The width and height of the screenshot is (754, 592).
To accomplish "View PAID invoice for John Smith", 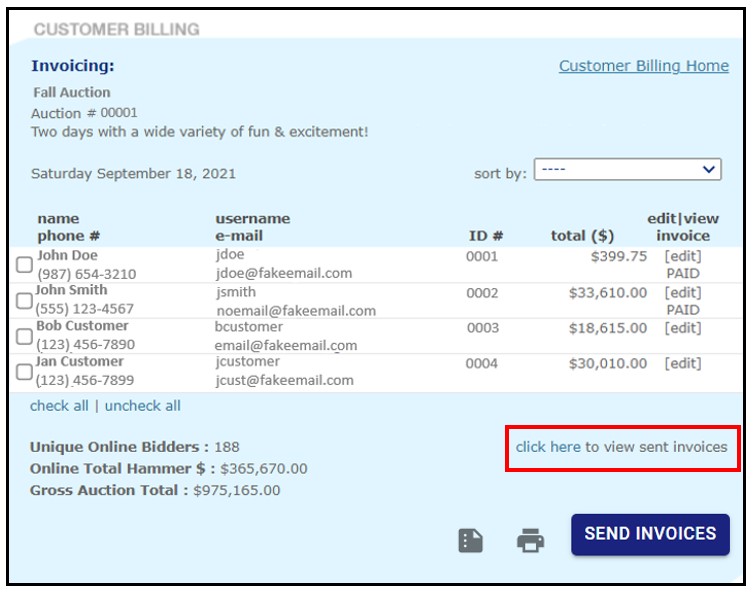I will pos(683,310).
